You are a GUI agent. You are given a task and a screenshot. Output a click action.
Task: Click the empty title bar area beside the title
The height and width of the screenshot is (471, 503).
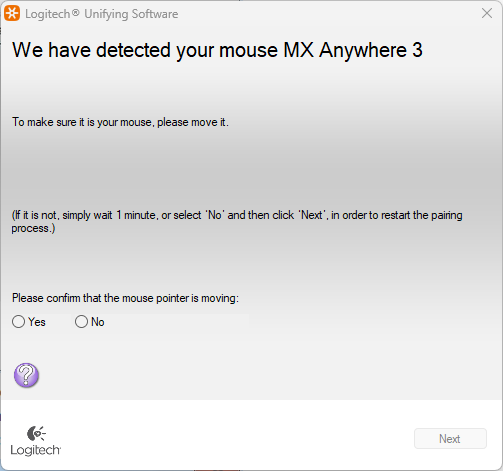328,14
